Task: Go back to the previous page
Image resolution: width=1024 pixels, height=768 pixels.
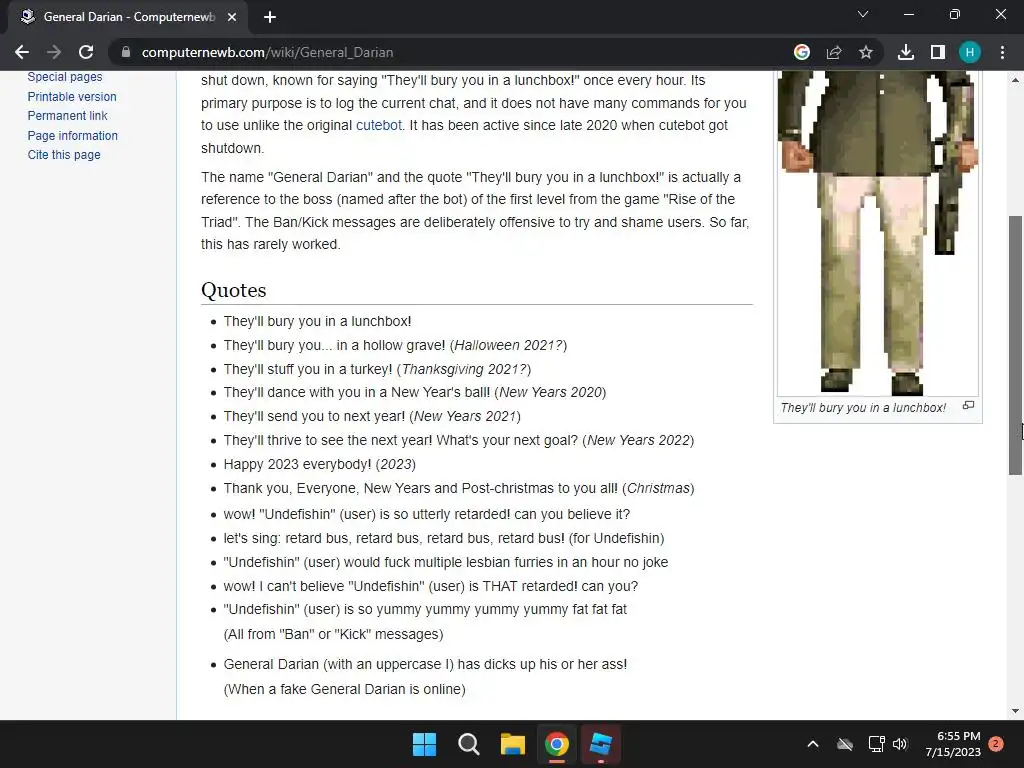Action: 22,52
